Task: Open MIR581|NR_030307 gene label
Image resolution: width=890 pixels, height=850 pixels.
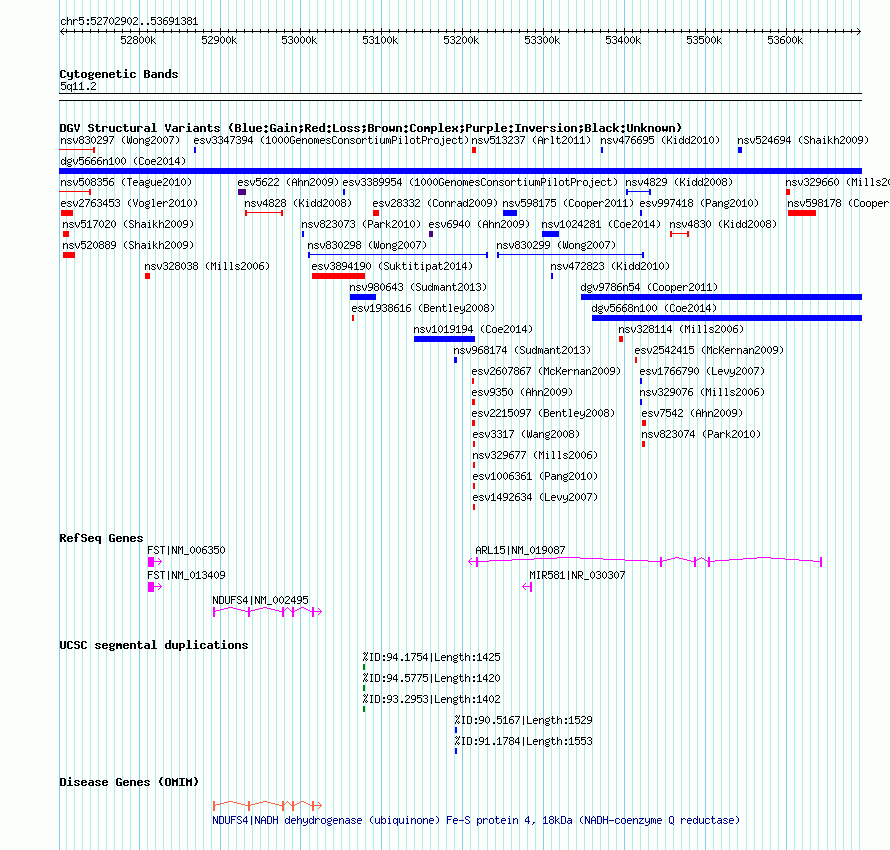Action: point(577,575)
